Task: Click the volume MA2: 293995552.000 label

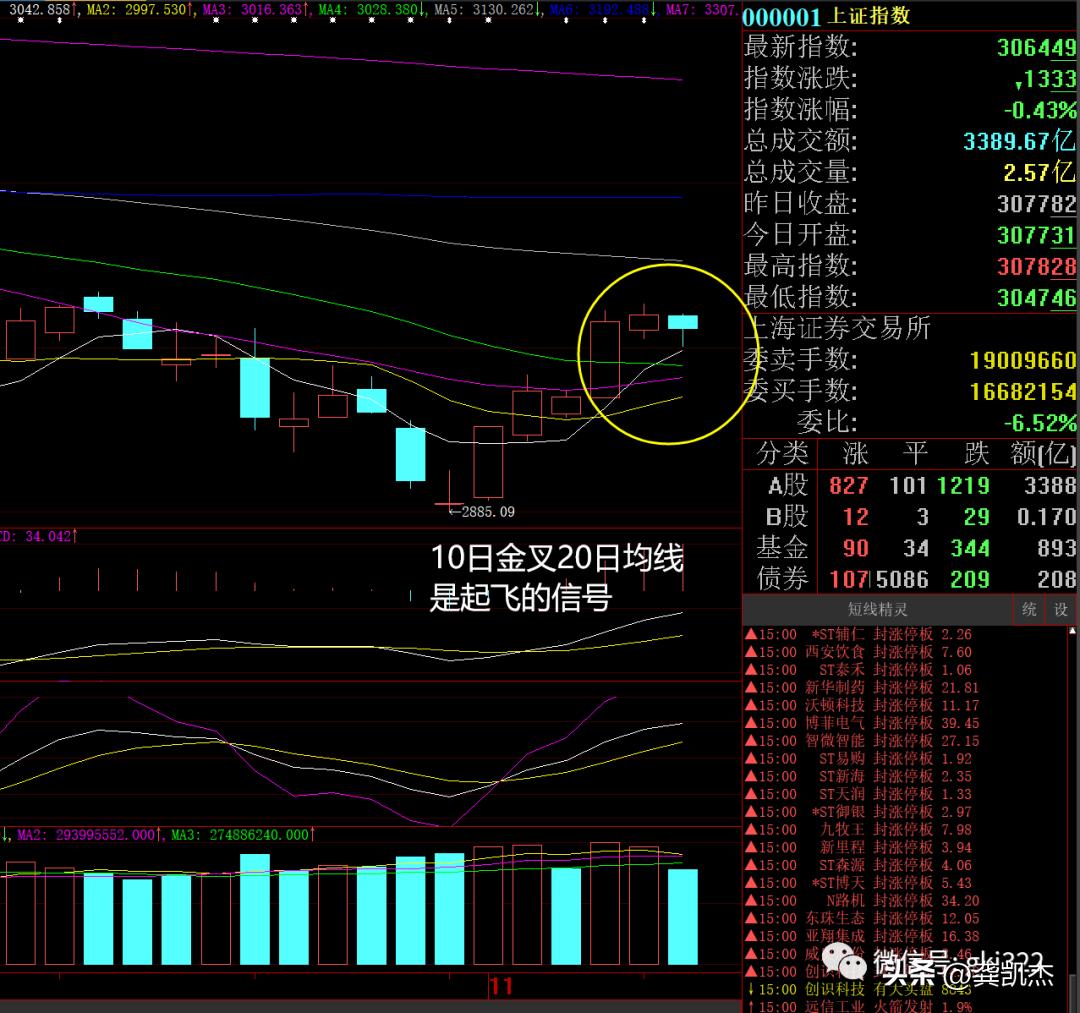Action: pyautogui.click(x=89, y=835)
